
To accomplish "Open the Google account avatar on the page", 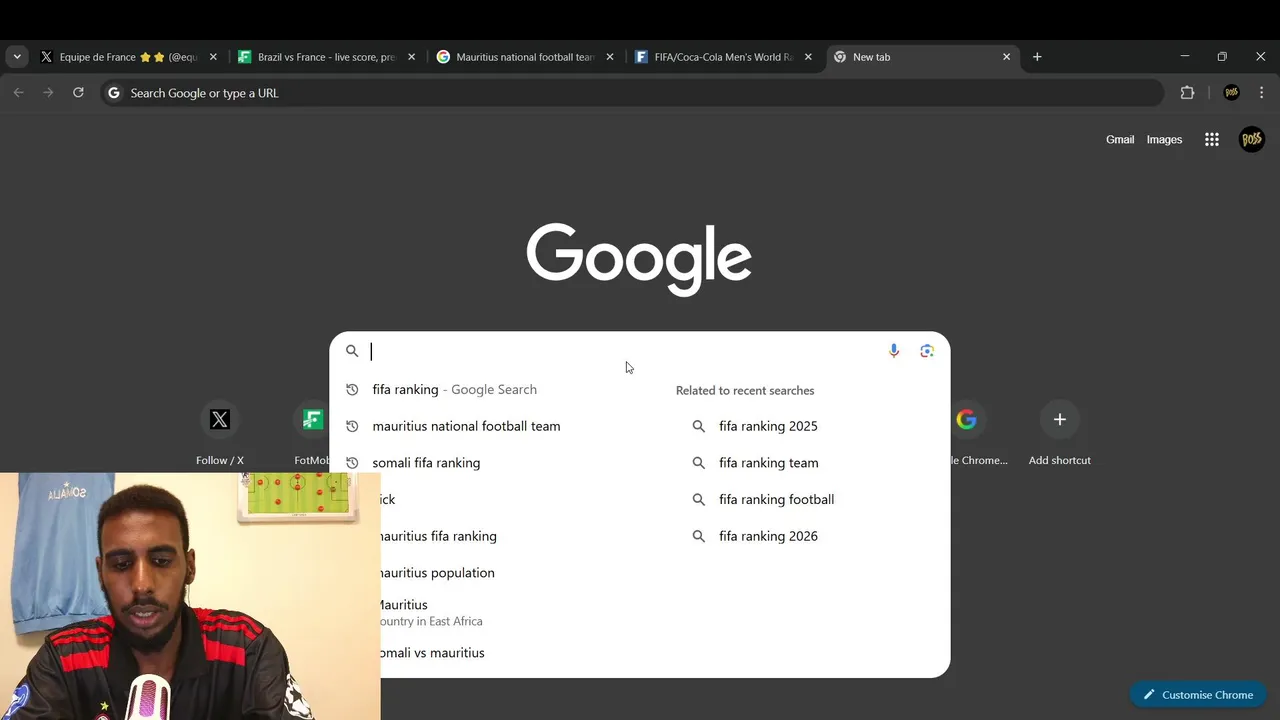I will (x=1251, y=140).
